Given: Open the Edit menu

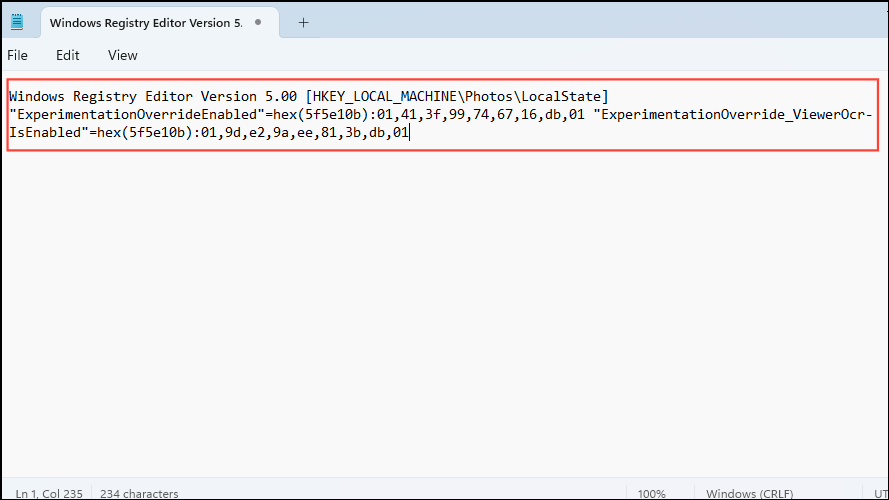Looking at the screenshot, I should [68, 55].
